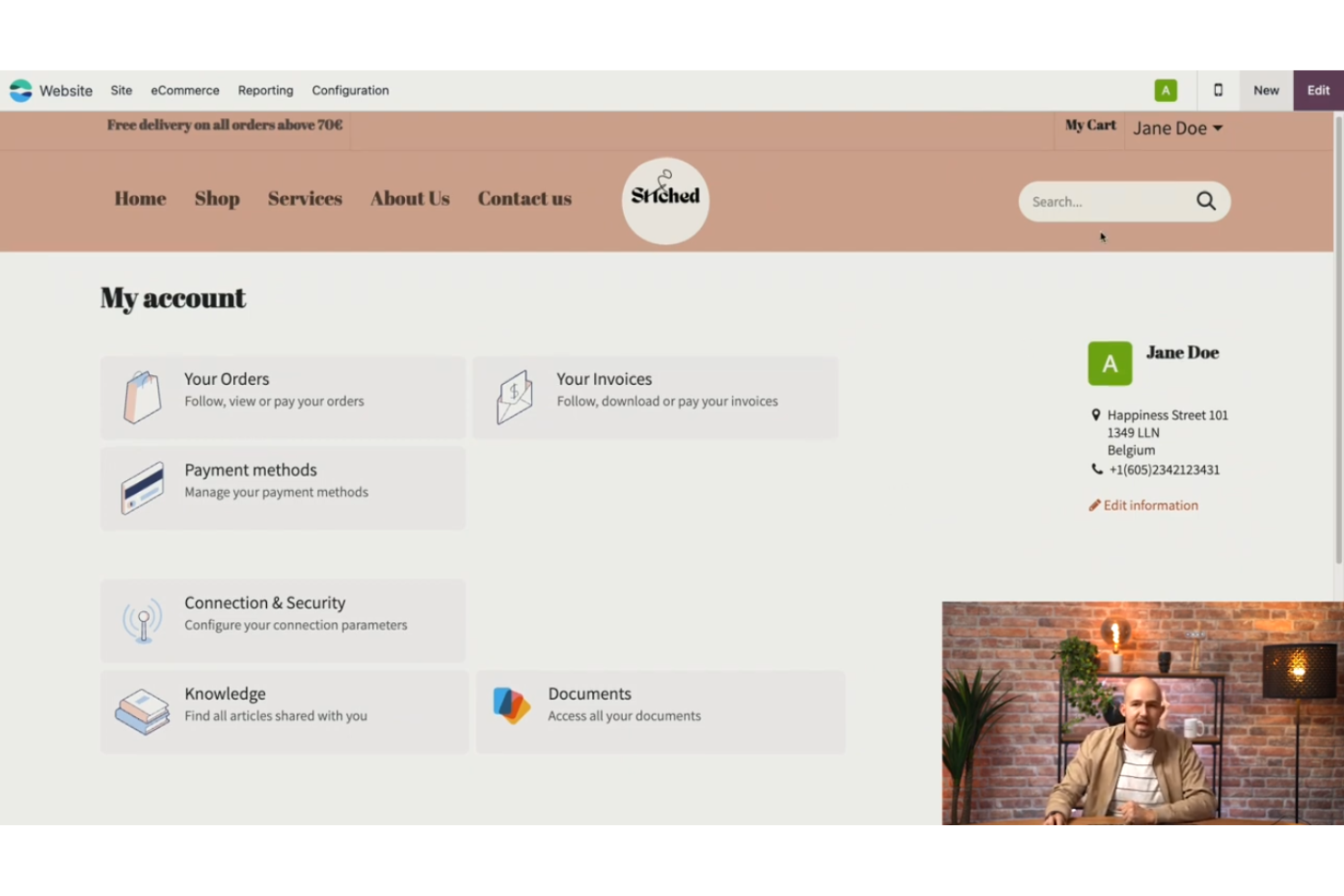Open the Your Invoices title

coord(604,379)
